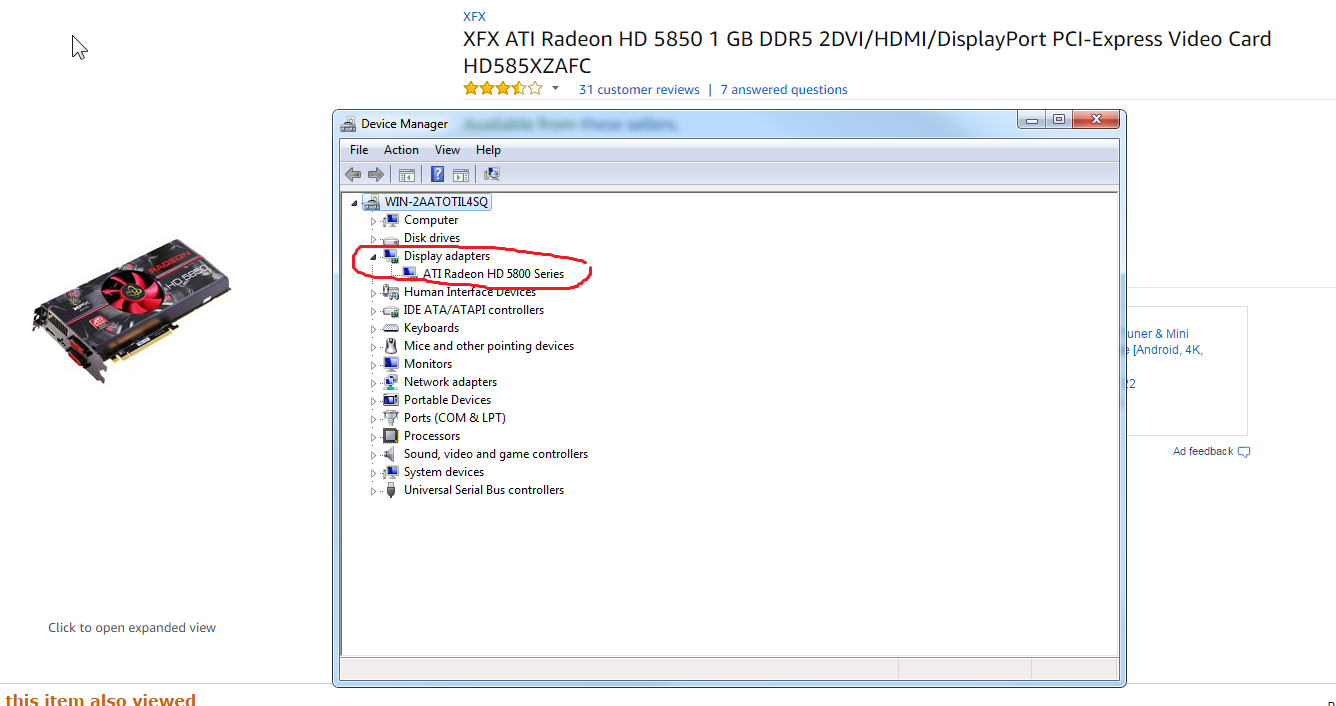Click the XFX ATI Radeon HD 5850 product title
The width and height of the screenshot is (1336, 706).
[x=867, y=53]
